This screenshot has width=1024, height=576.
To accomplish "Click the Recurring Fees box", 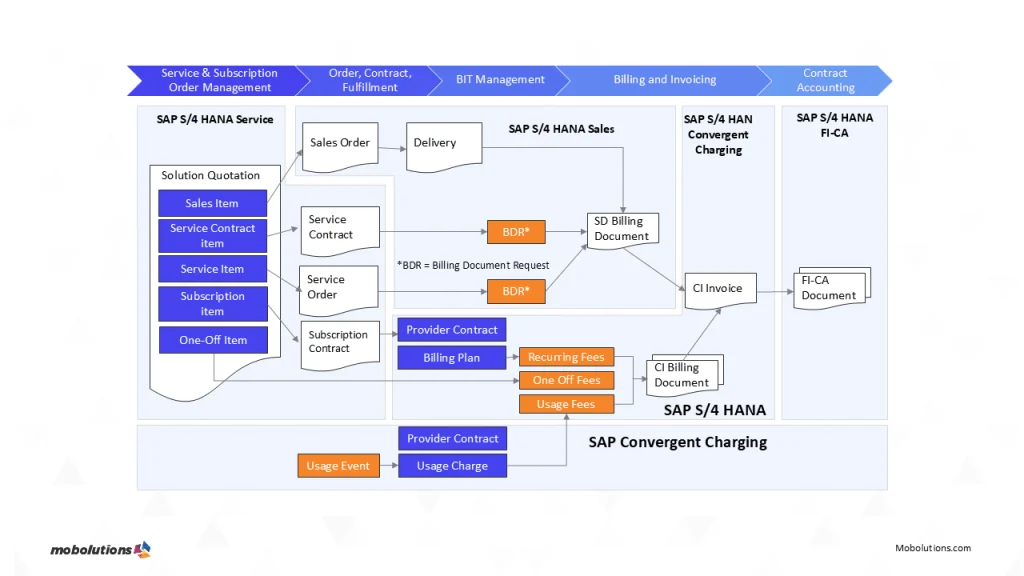I will (x=566, y=357).
